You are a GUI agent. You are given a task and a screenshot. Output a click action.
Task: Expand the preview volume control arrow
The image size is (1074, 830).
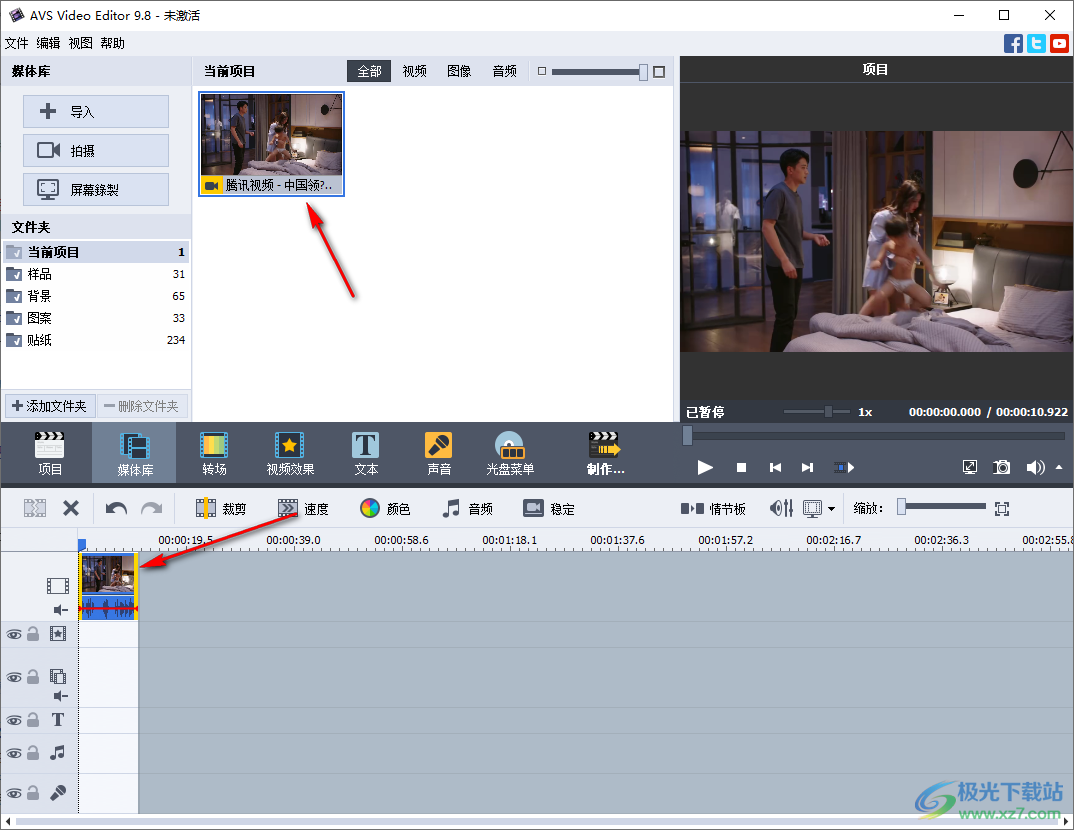coord(1059,467)
